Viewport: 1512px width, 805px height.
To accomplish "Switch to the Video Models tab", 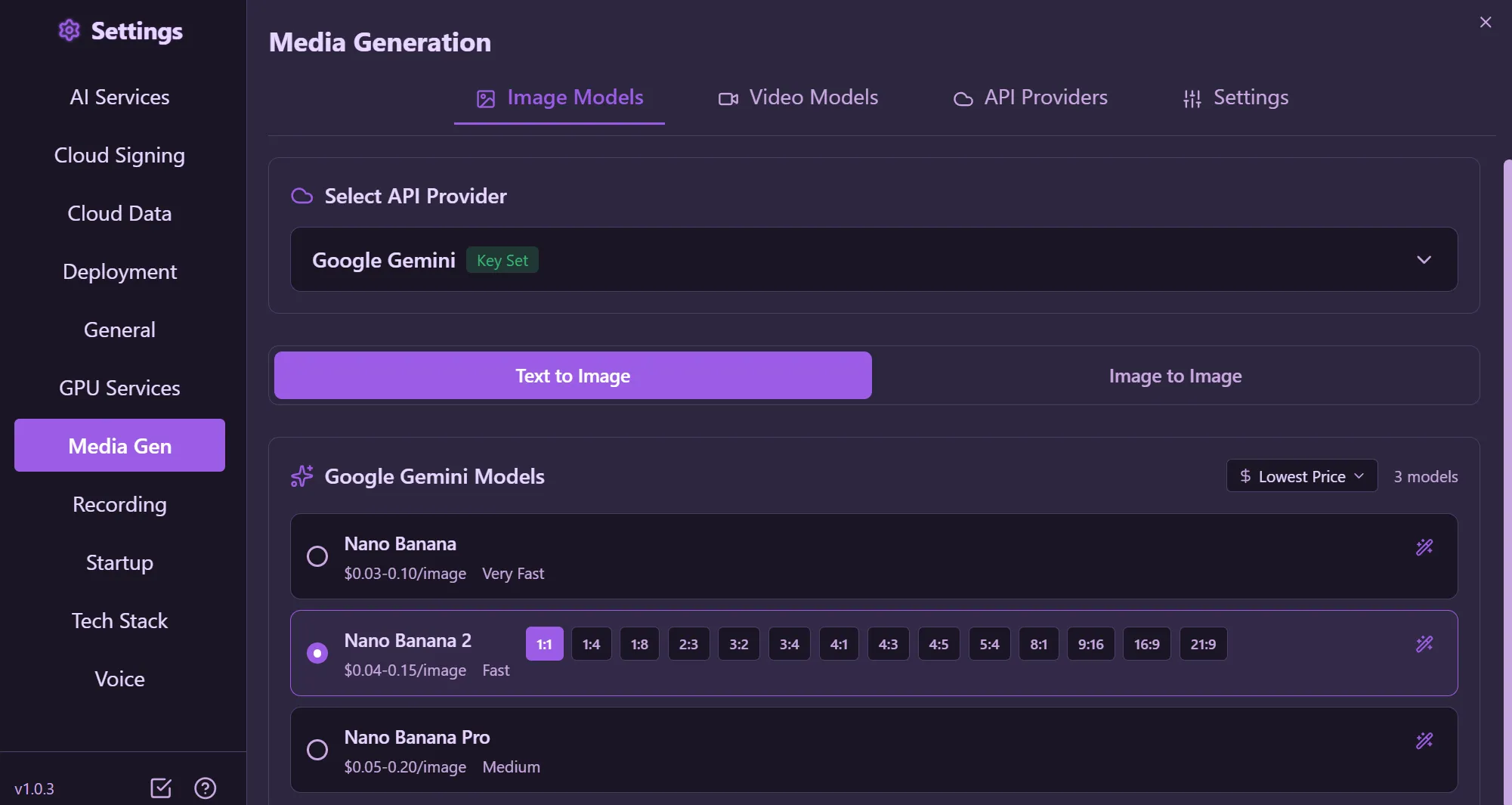I will 798,98.
